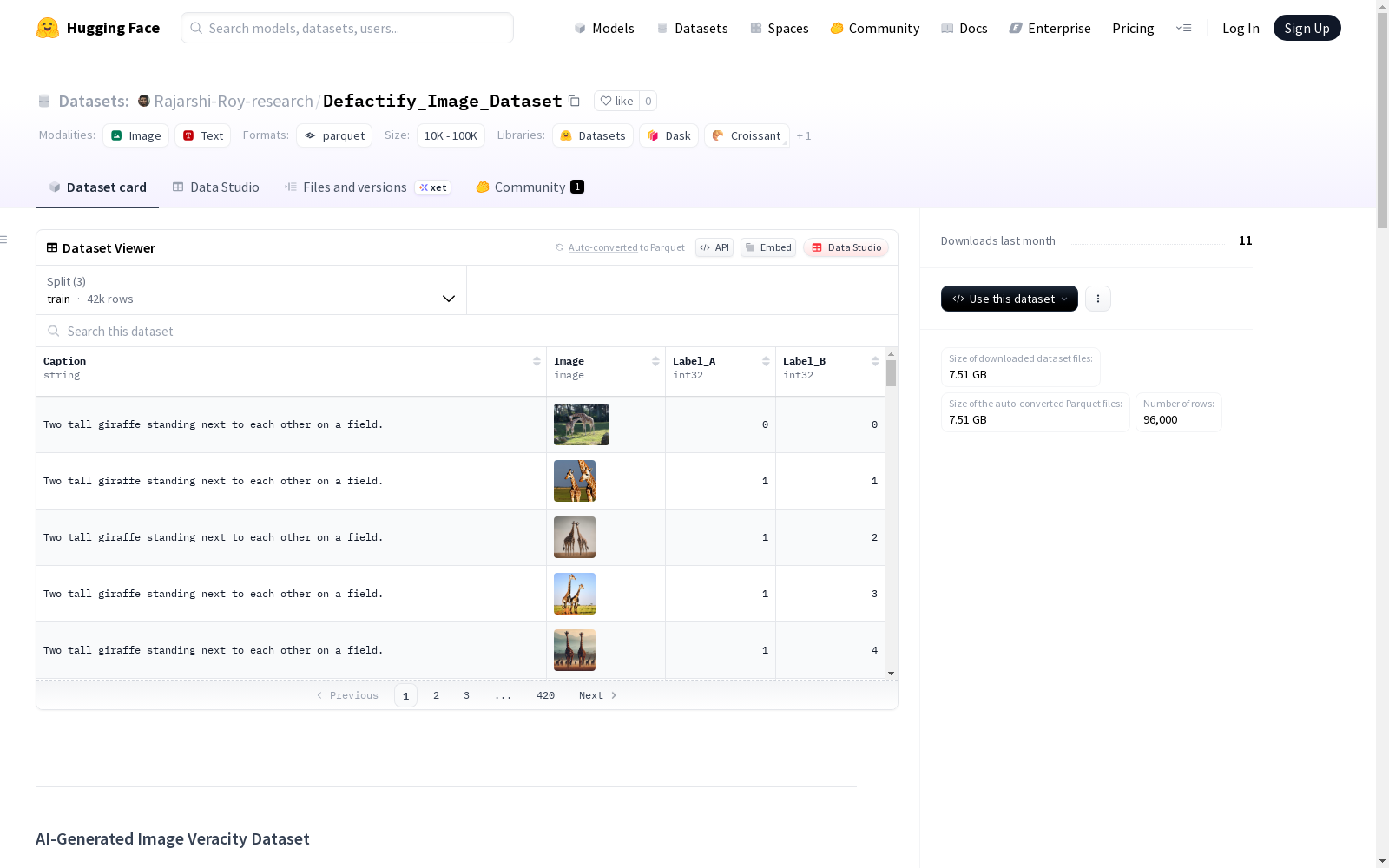Click the Datasets breadcrumb icon

coord(44,101)
